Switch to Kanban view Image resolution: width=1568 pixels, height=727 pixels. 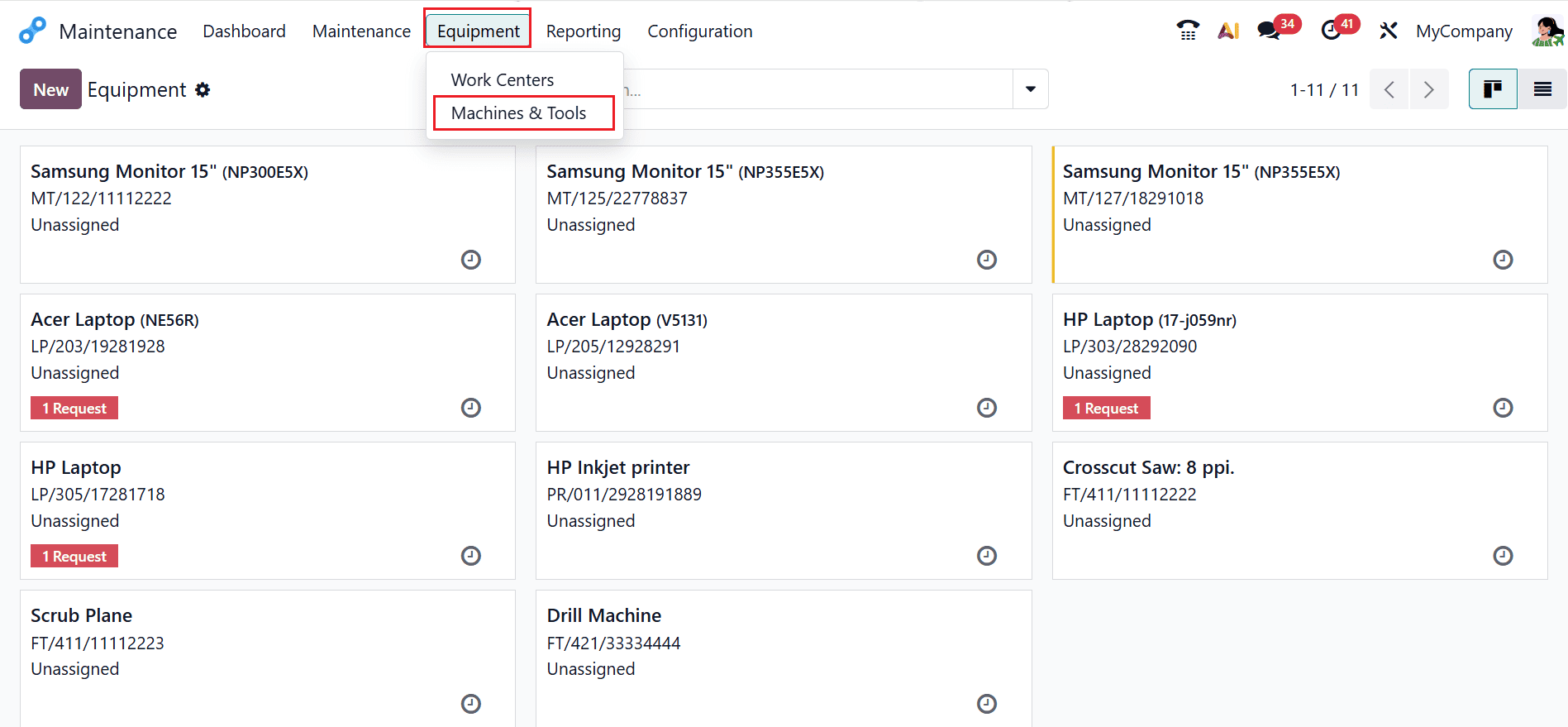[x=1493, y=88]
